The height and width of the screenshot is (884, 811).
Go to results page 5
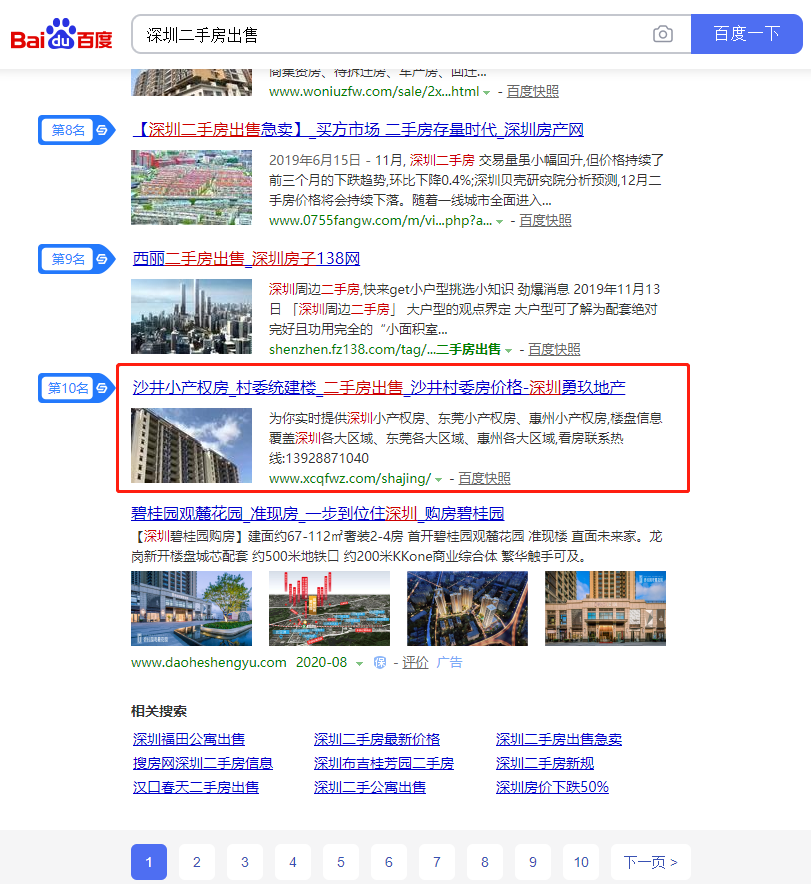[340, 862]
